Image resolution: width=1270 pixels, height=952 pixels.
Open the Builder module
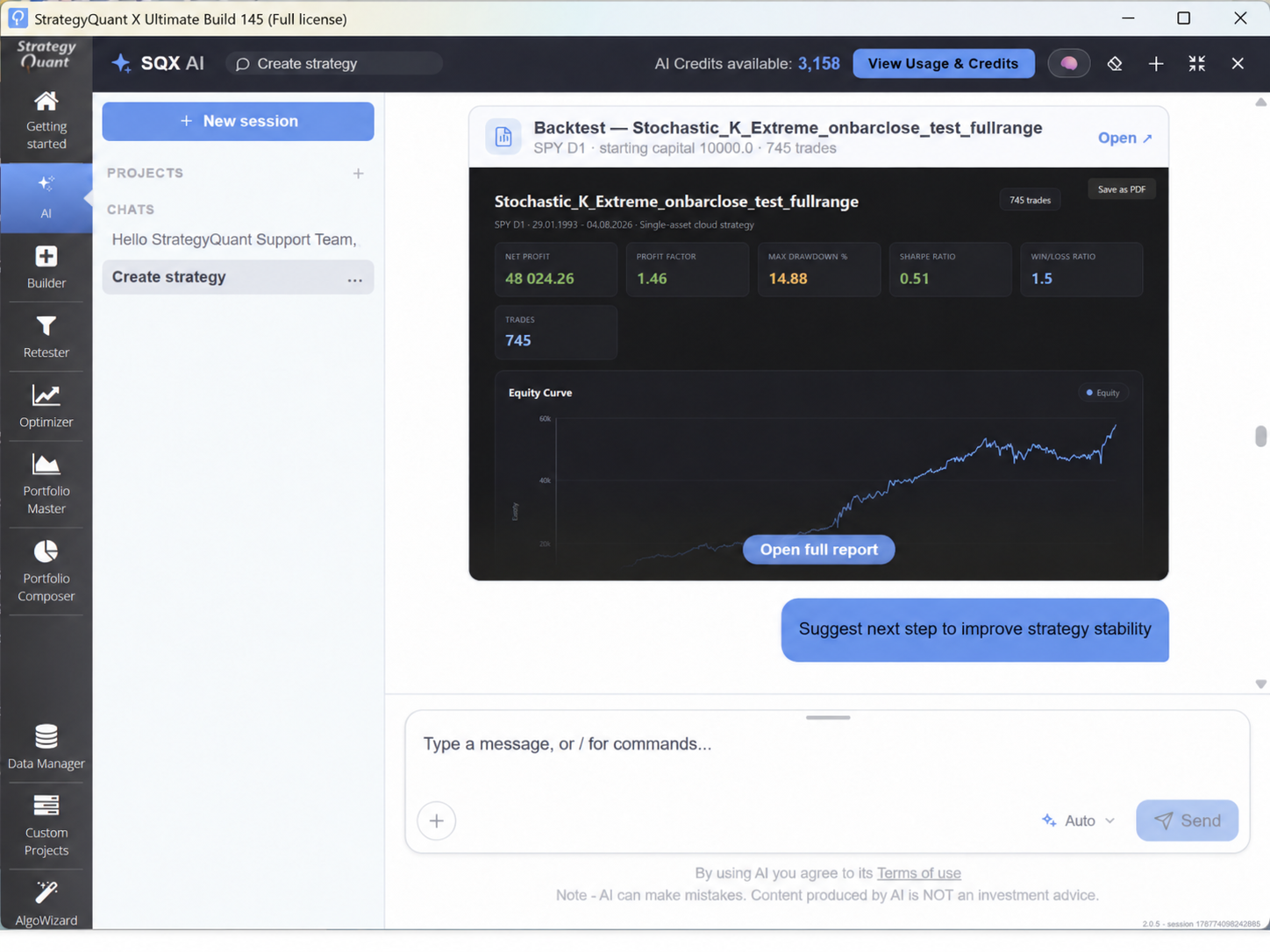click(46, 267)
